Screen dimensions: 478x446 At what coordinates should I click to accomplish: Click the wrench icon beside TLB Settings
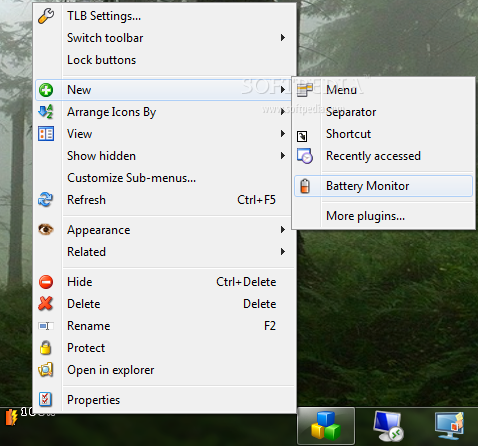pyautogui.click(x=46, y=16)
